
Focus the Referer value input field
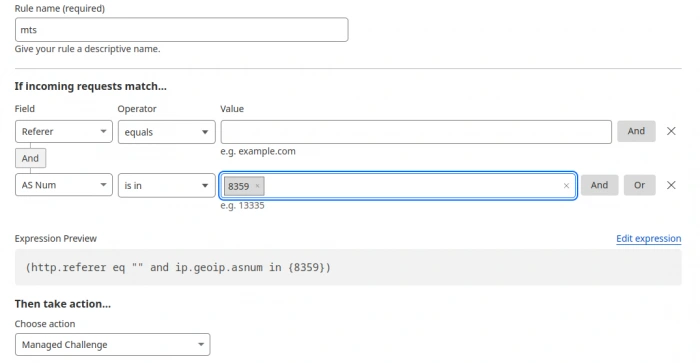(416, 132)
